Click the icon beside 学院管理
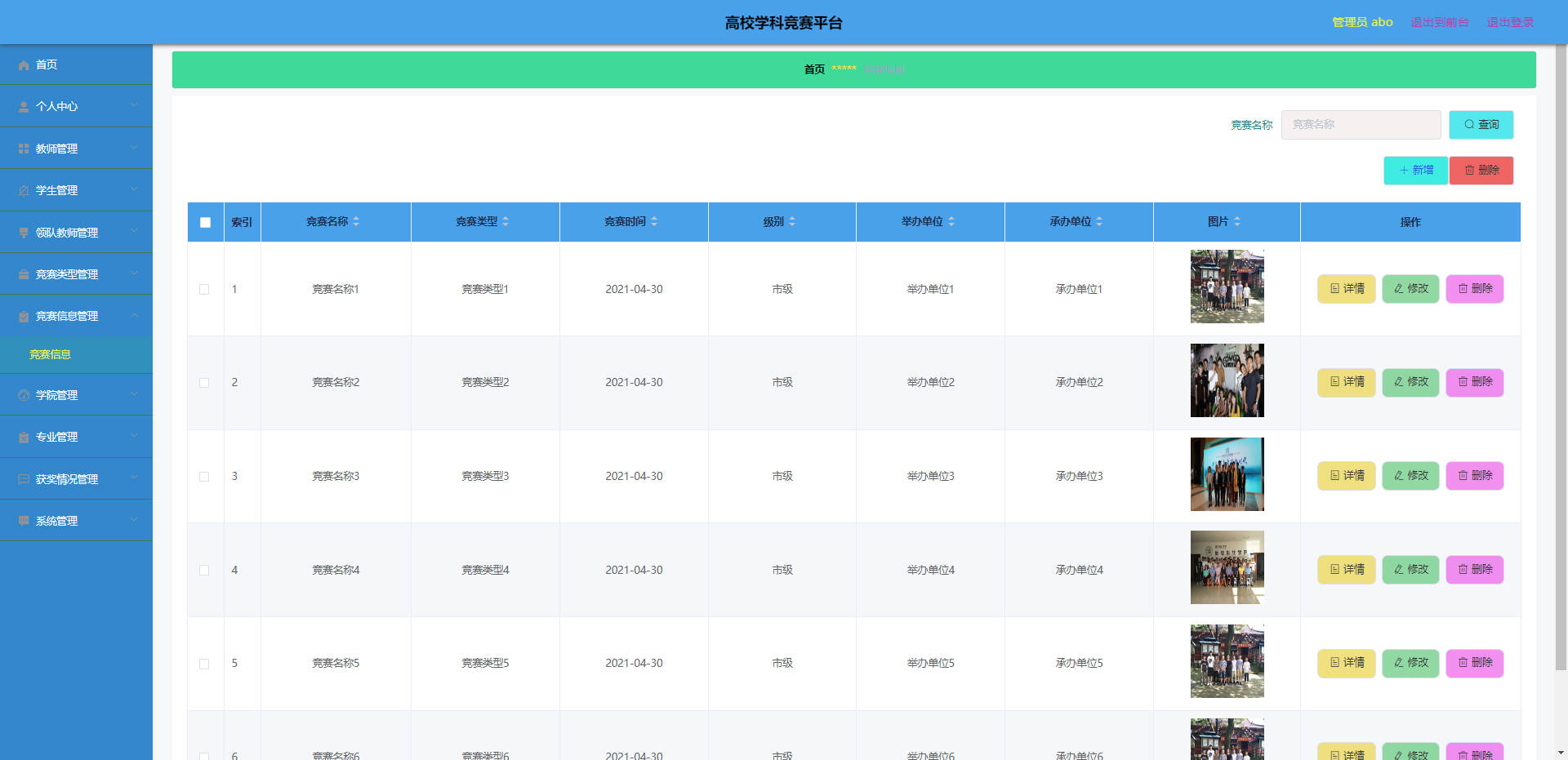Viewport: 1568px width, 760px height. click(24, 395)
